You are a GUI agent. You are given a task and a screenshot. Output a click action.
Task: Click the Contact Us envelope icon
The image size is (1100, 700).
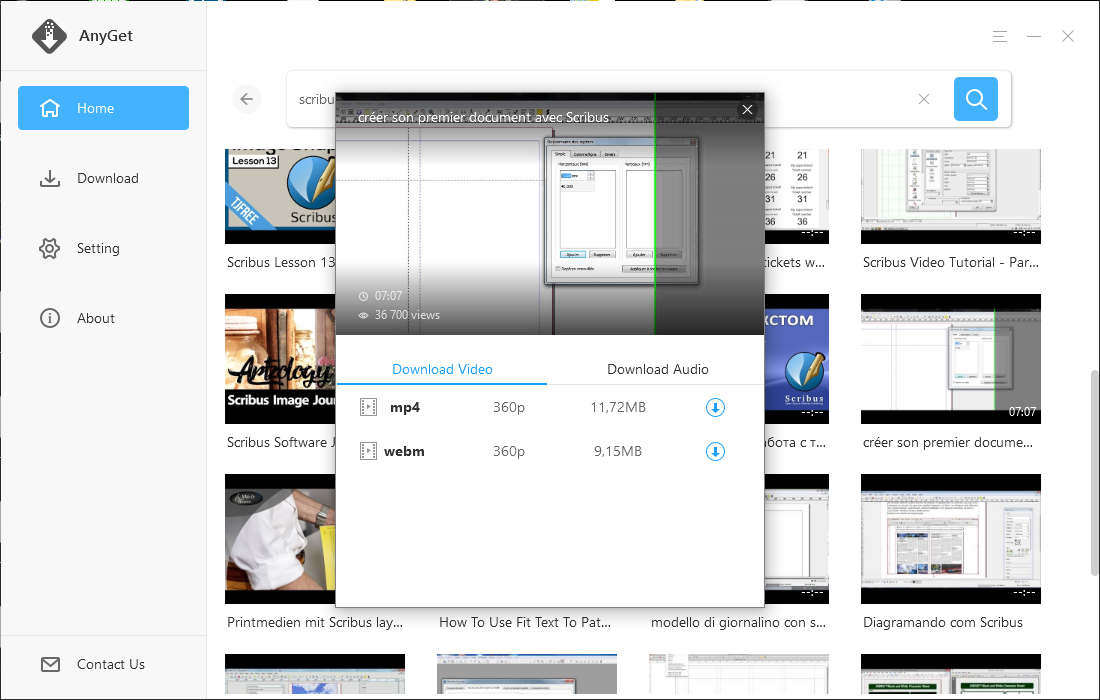(x=51, y=664)
